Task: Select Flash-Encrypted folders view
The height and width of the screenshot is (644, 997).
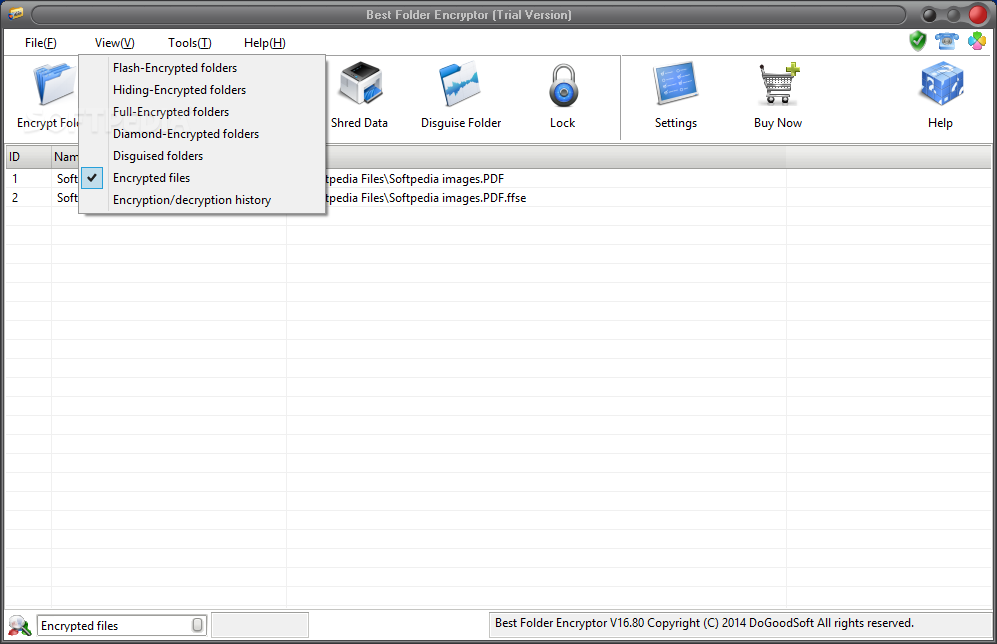Action: click(x=202, y=68)
